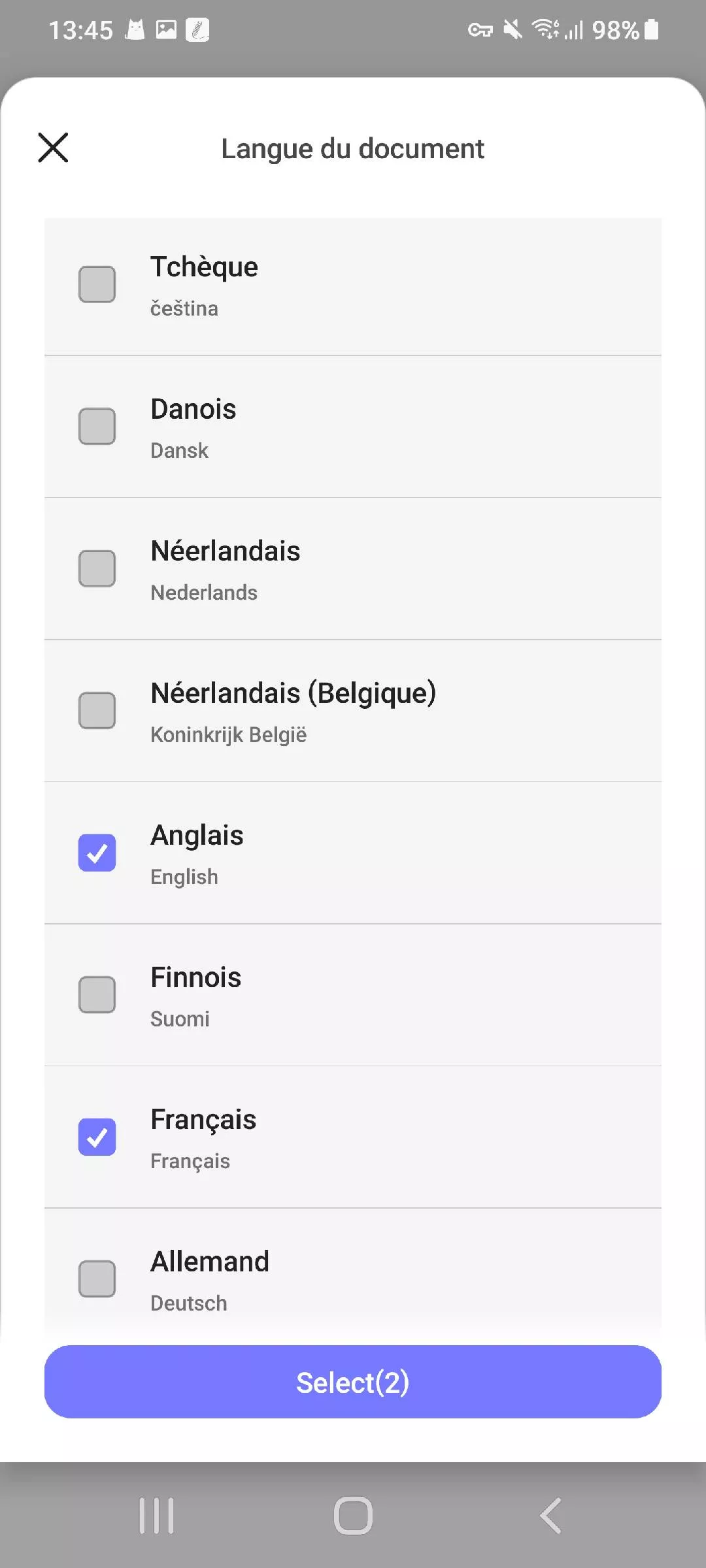Enable the Danois checkbox
This screenshot has height=1568, width=706.
point(97,426)
